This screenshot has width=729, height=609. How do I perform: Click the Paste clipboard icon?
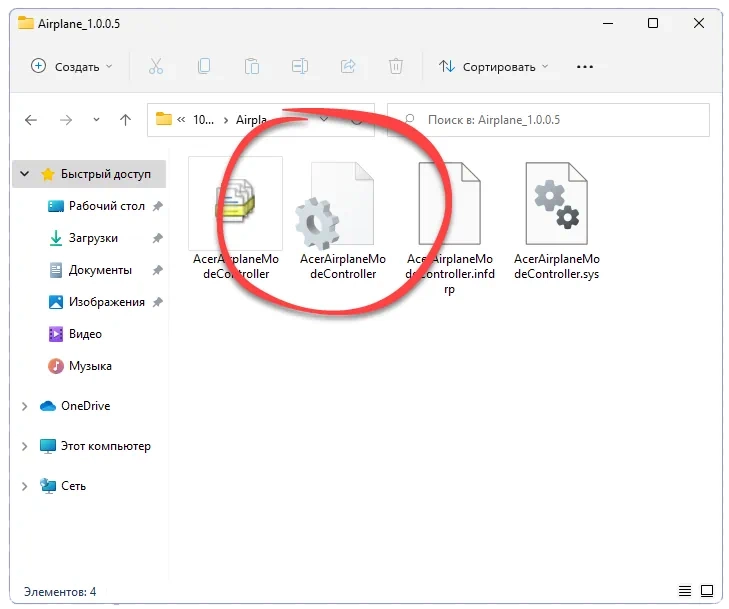(x=252, y=66)
